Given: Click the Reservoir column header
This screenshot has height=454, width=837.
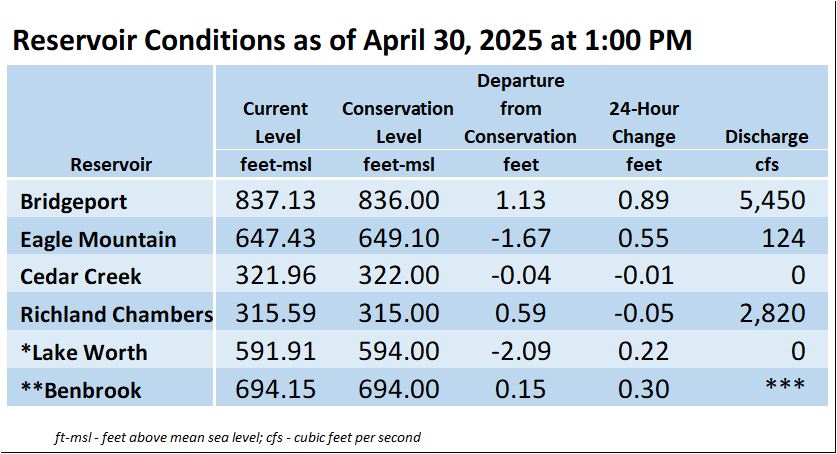Looking at the screenshot, I should point(111,164).
